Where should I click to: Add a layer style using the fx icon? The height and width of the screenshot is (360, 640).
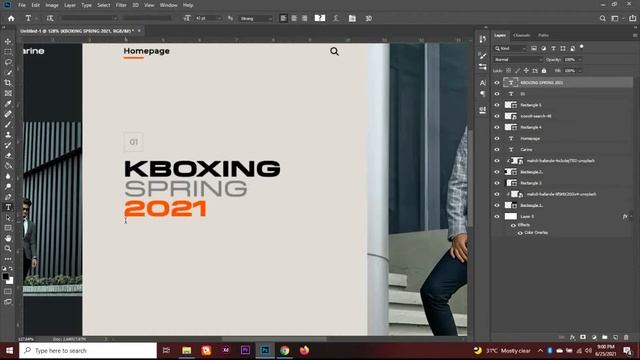572,337
